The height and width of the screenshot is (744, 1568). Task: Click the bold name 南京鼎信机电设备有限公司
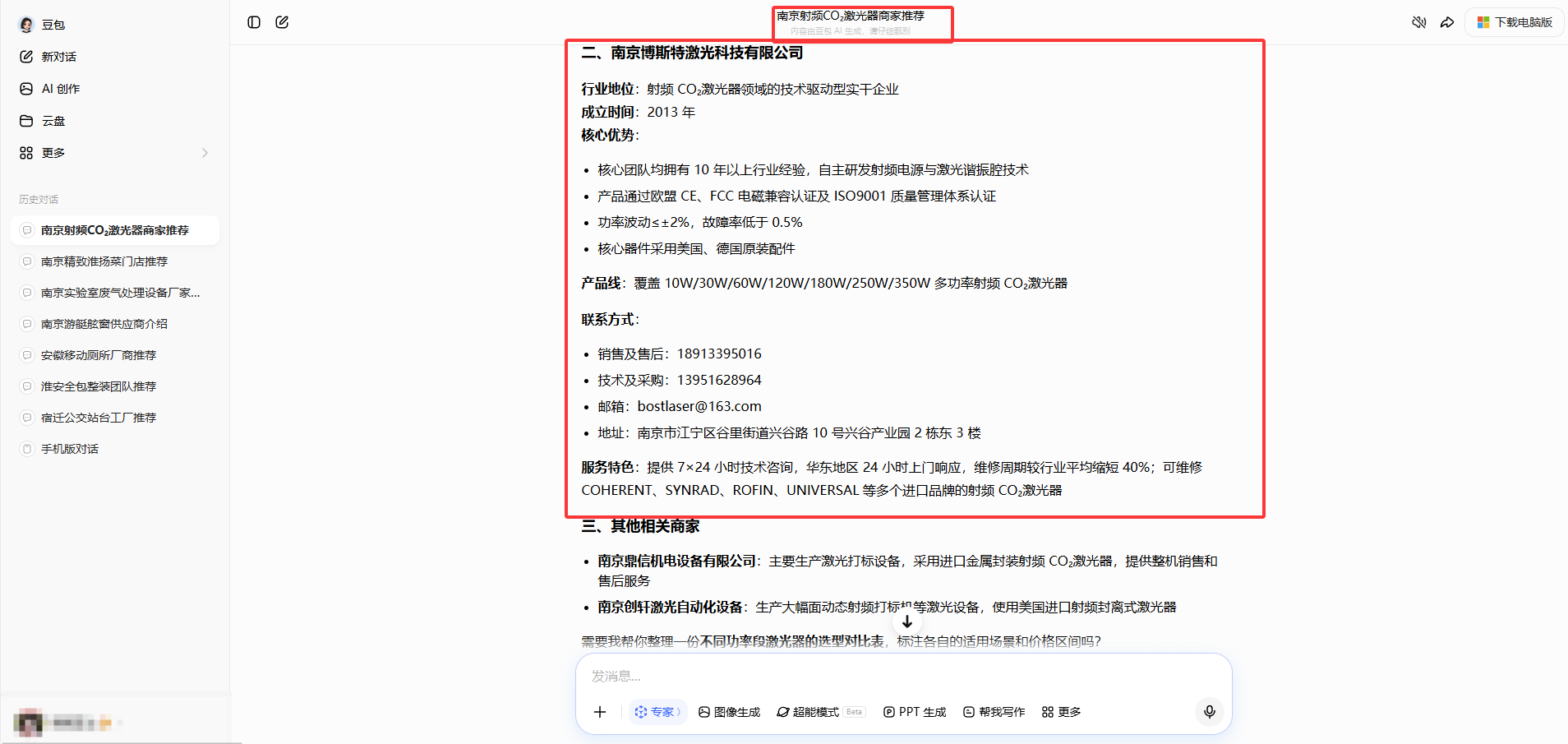[x=676, y=561]
